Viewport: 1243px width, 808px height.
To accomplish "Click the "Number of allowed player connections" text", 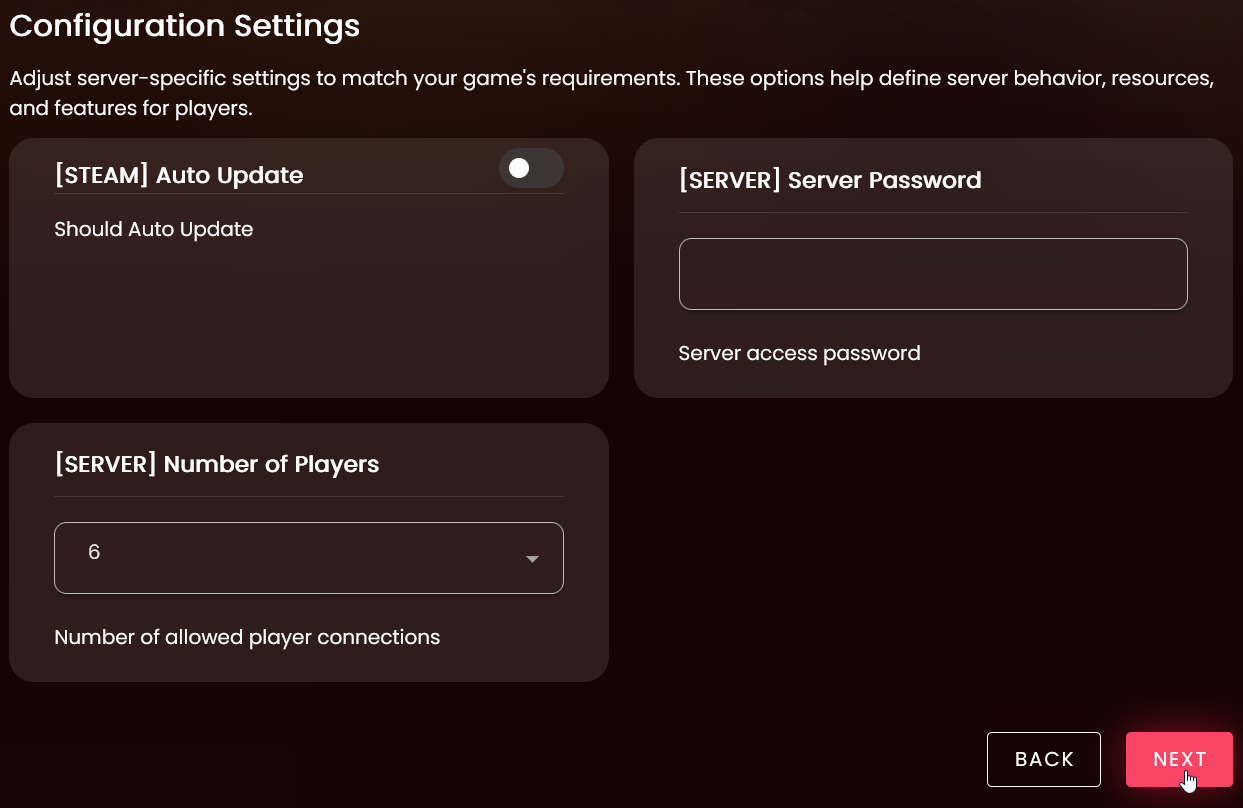I will coord(247,637).
